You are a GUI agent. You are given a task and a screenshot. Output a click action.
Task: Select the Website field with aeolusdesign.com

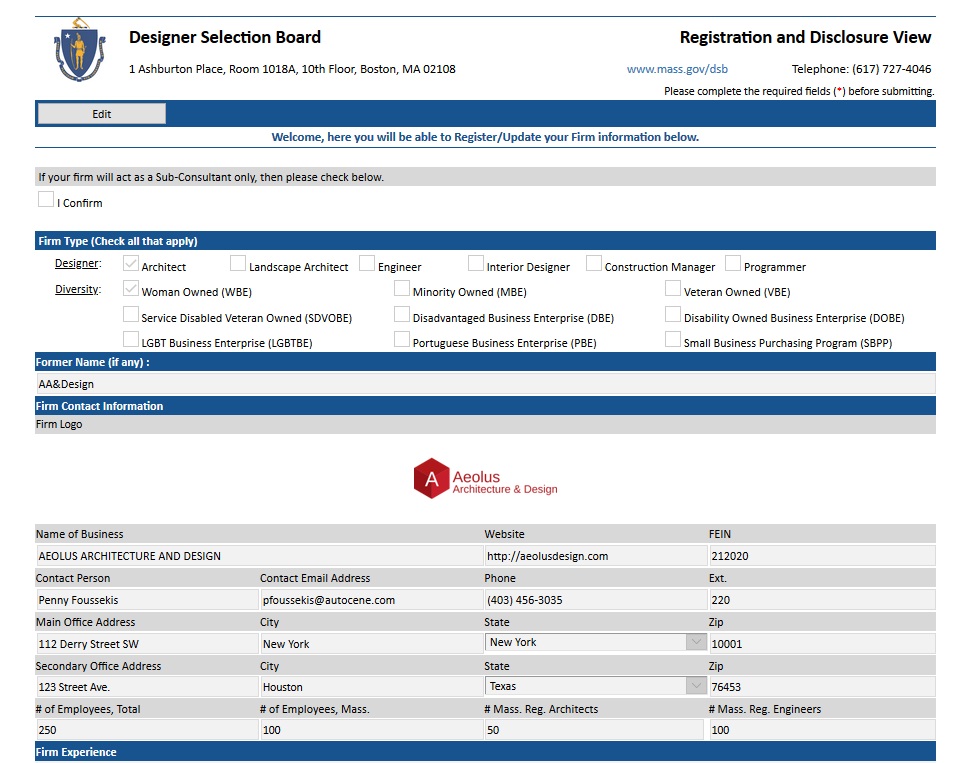(594, 556)
